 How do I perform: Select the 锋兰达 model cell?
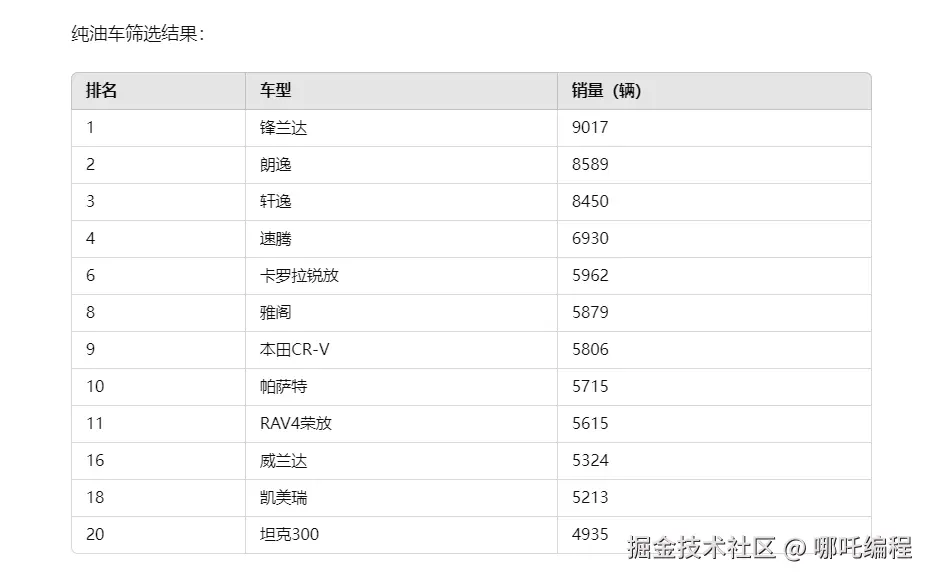(x=283, y=128)
